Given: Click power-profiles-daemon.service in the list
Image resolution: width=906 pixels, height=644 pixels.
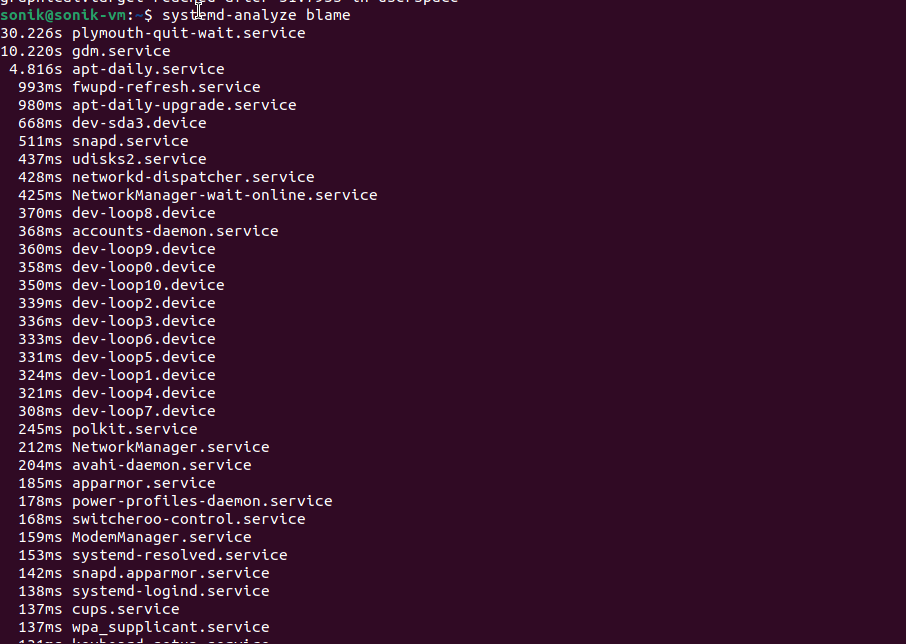Looking at the screenshot, I should point(202,501).
